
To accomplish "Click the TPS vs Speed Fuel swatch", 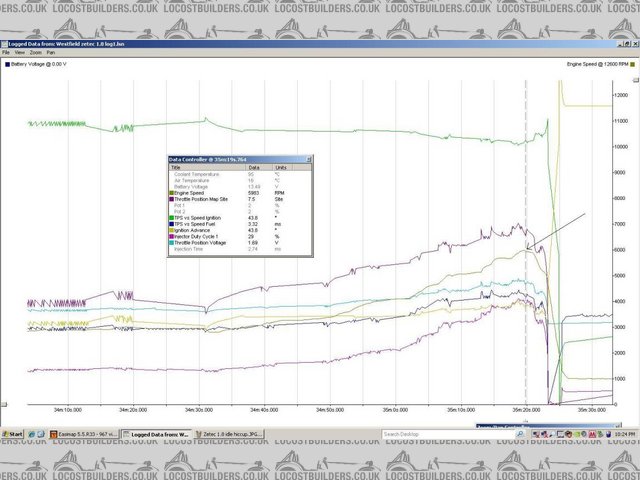I will (x=172, y=224).
